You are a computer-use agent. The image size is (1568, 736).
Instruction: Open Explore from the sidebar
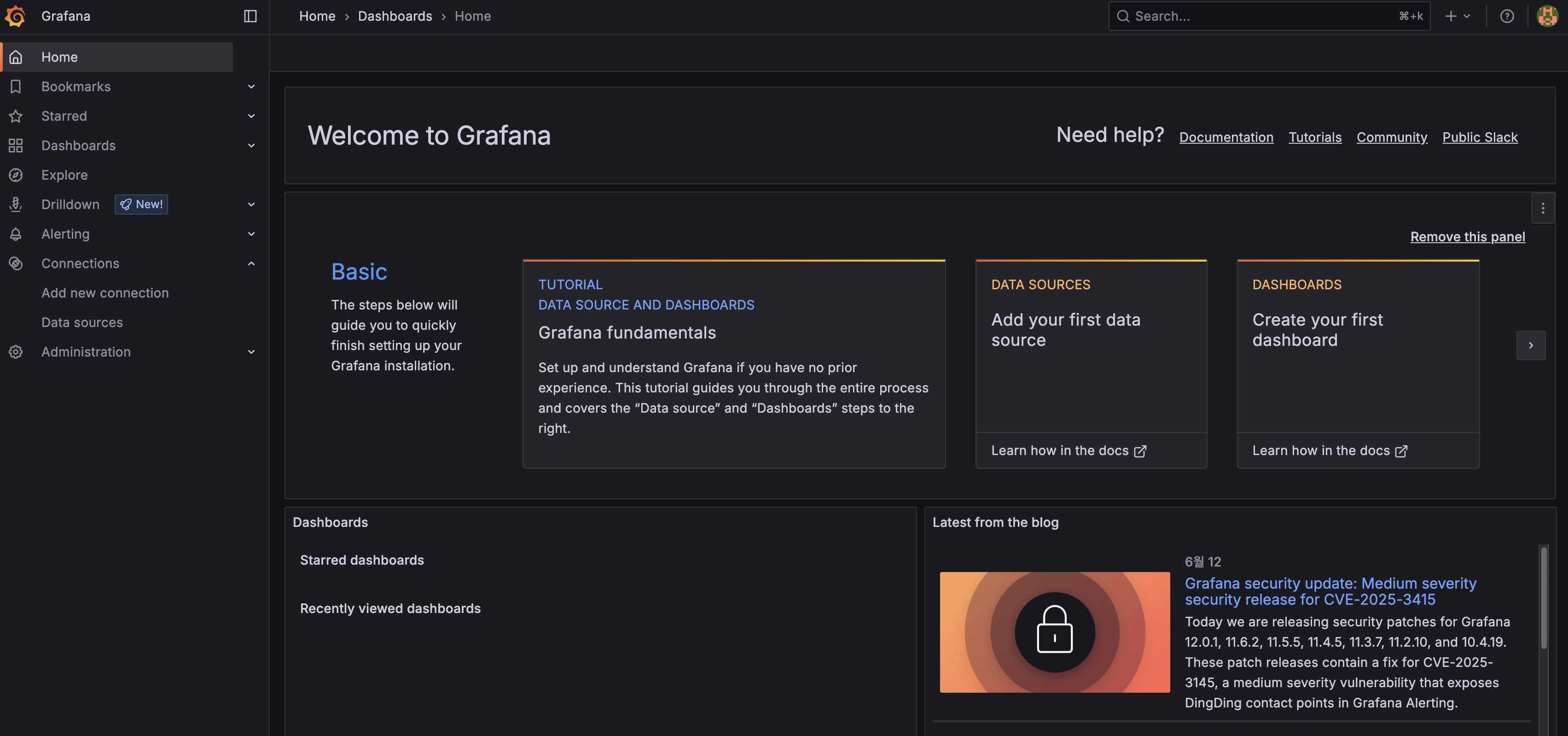(64, 175)
